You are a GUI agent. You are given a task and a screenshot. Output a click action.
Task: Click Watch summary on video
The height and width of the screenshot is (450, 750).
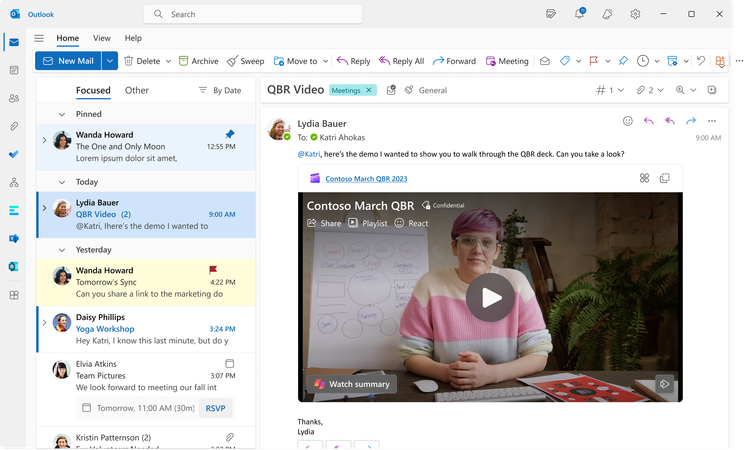click(352, 384)
